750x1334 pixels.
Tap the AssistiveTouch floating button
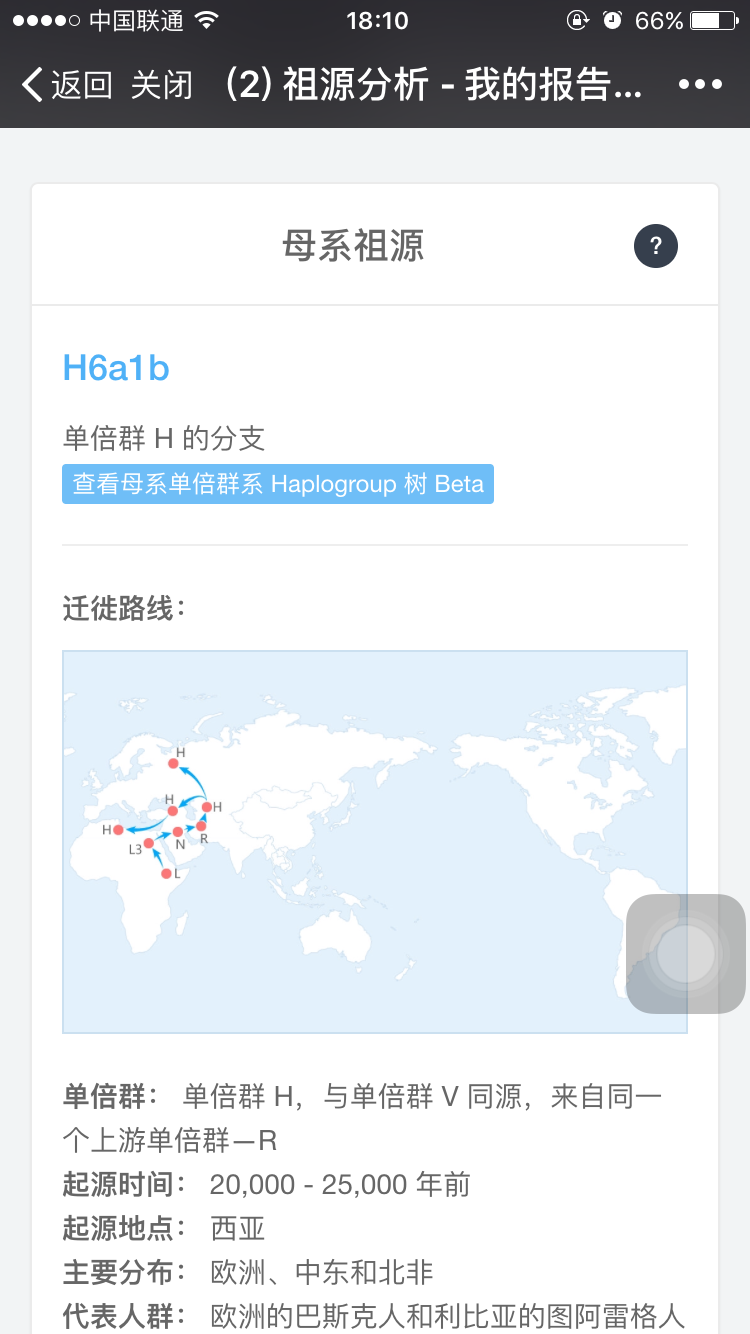click(686, 954)
